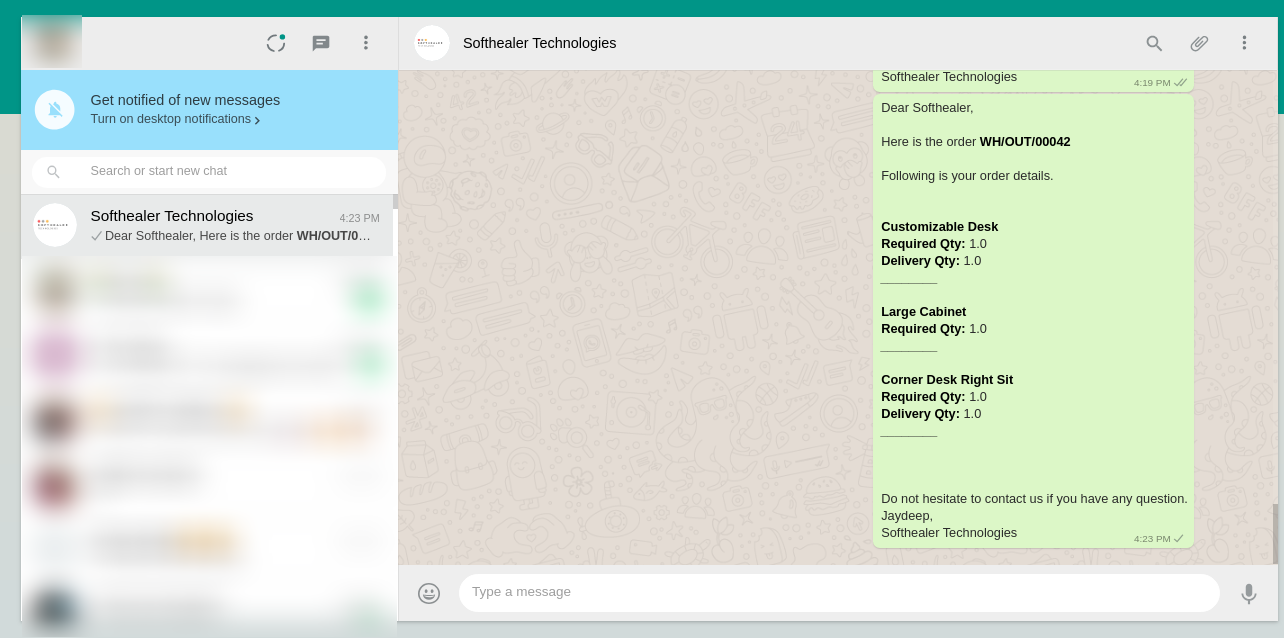The width and height of the screenshot is (1284, 638).
Task: Click the Do not hesitate to contact line
Action: click(x=1034, y=499)
